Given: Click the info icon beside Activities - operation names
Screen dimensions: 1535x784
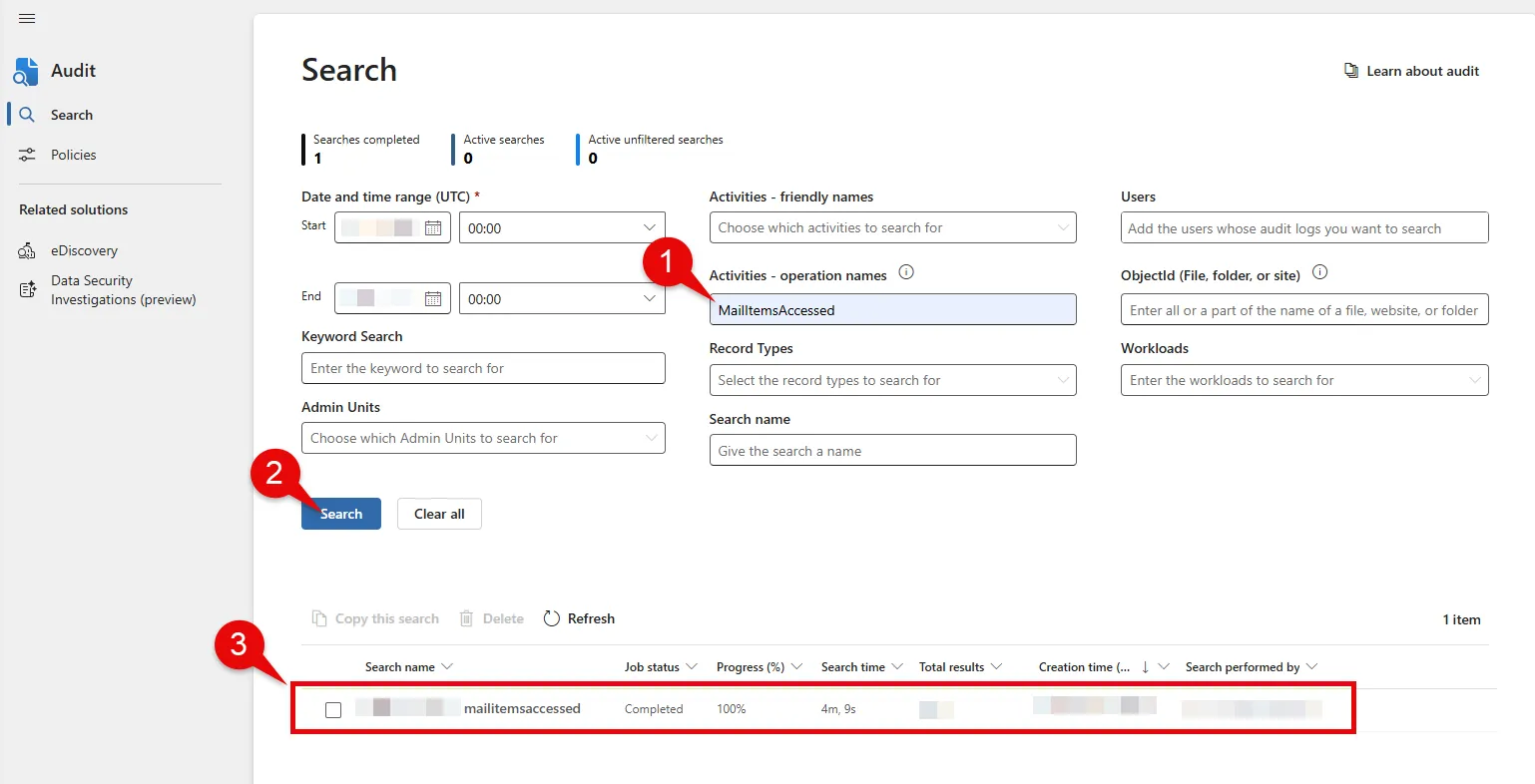Looking at the screenshot, I should 906,271.
